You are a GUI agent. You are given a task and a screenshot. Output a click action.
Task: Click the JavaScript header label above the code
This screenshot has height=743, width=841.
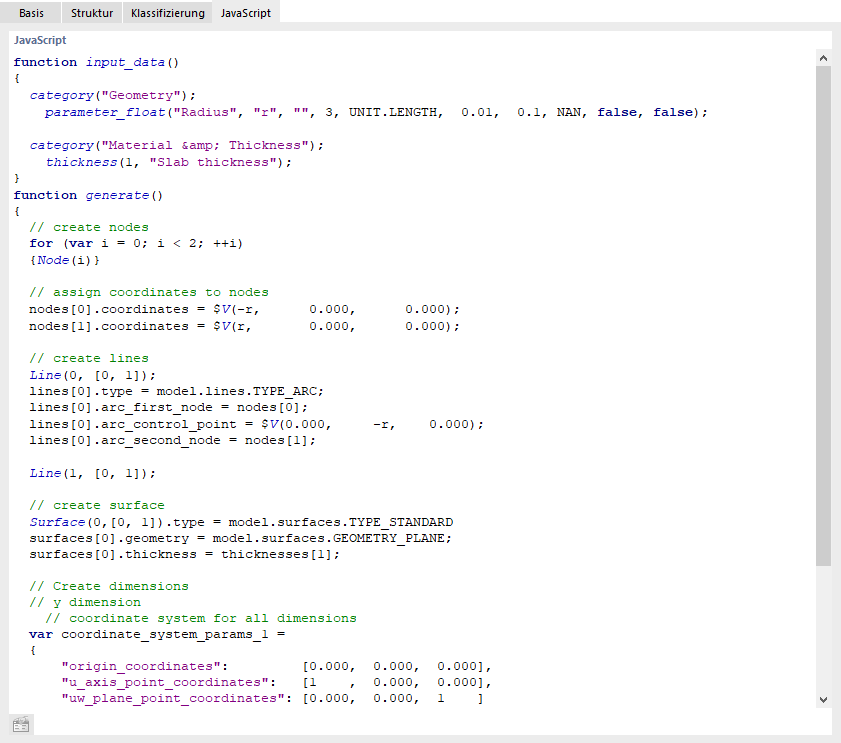click(x=40, y=39)
